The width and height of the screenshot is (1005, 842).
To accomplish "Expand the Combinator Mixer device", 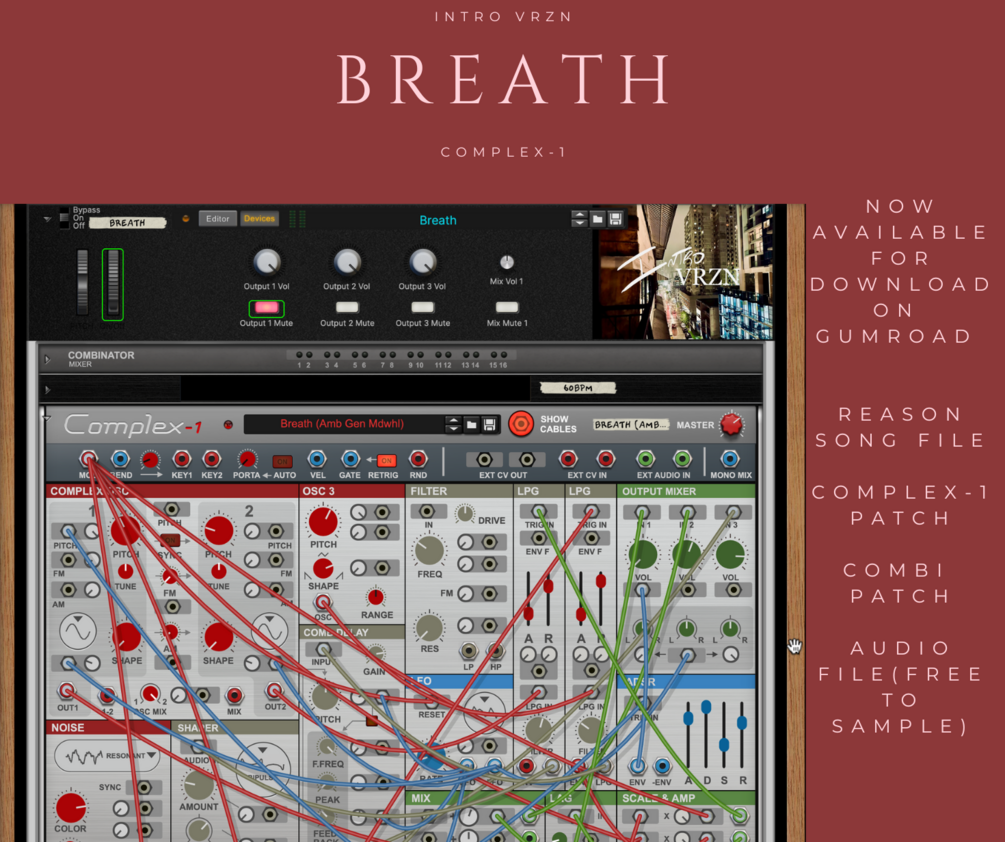I will tap(47, 359).
